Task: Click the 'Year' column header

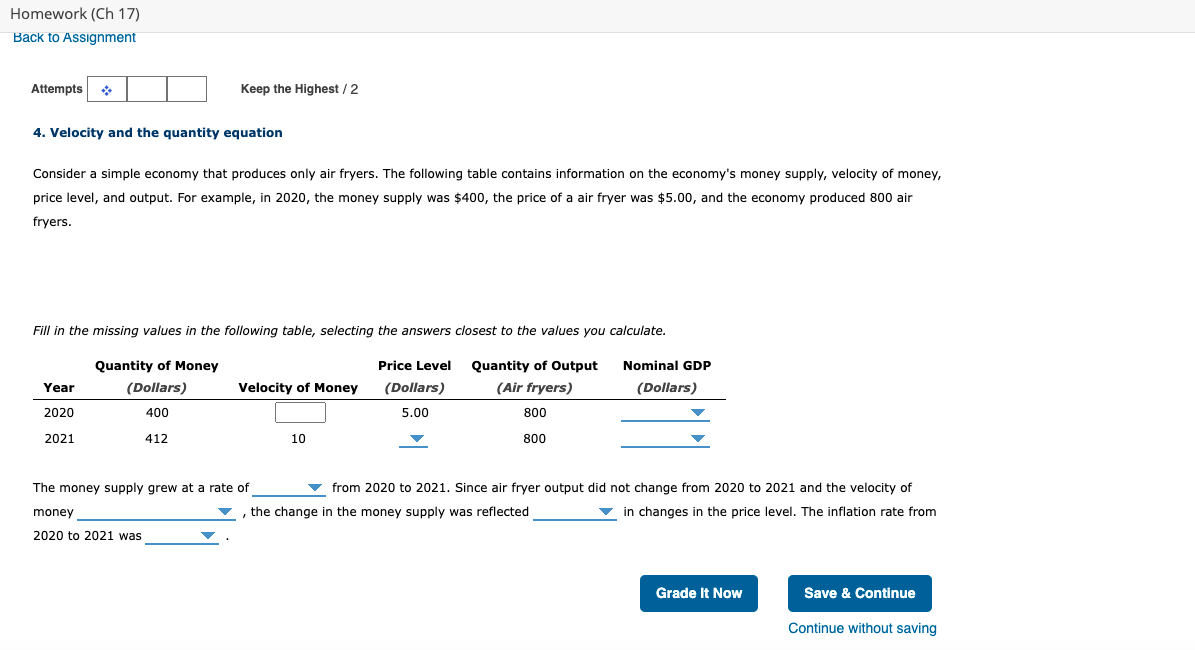Action: [x=59, y=387]
